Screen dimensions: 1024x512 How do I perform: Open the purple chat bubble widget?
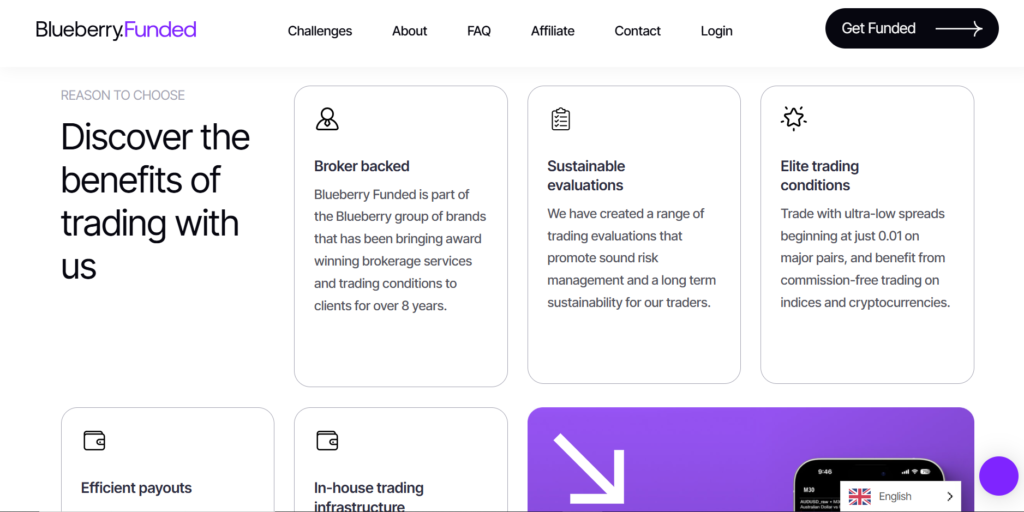coord(999,475)
